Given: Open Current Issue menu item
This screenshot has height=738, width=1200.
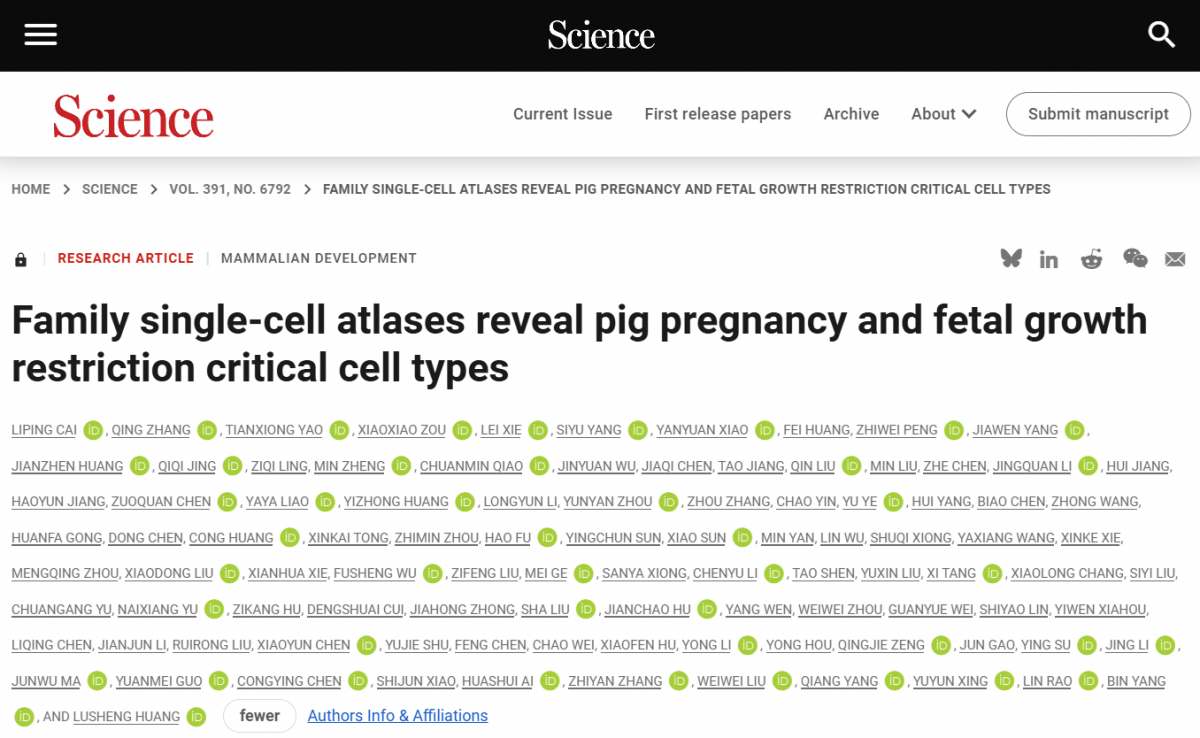Looking at the screenshot, I should coord(562,114).
